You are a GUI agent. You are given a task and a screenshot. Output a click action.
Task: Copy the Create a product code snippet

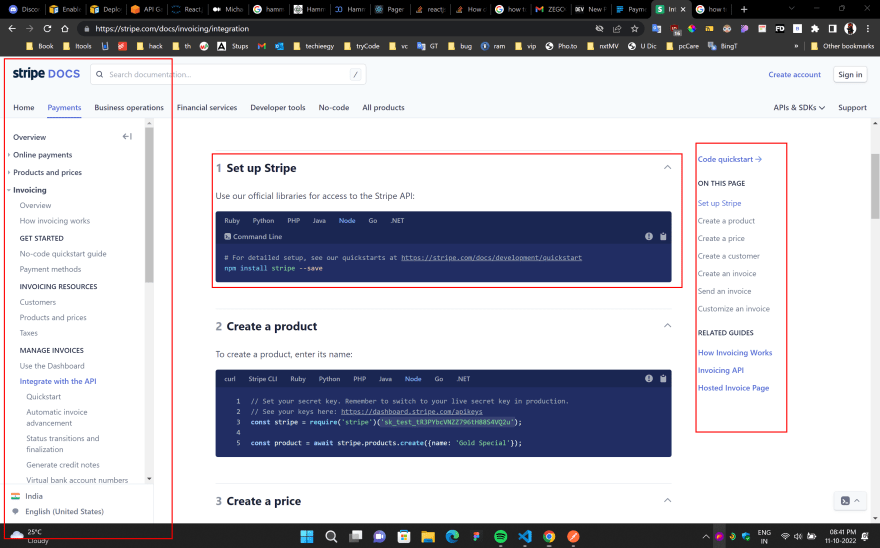point(663,378)
